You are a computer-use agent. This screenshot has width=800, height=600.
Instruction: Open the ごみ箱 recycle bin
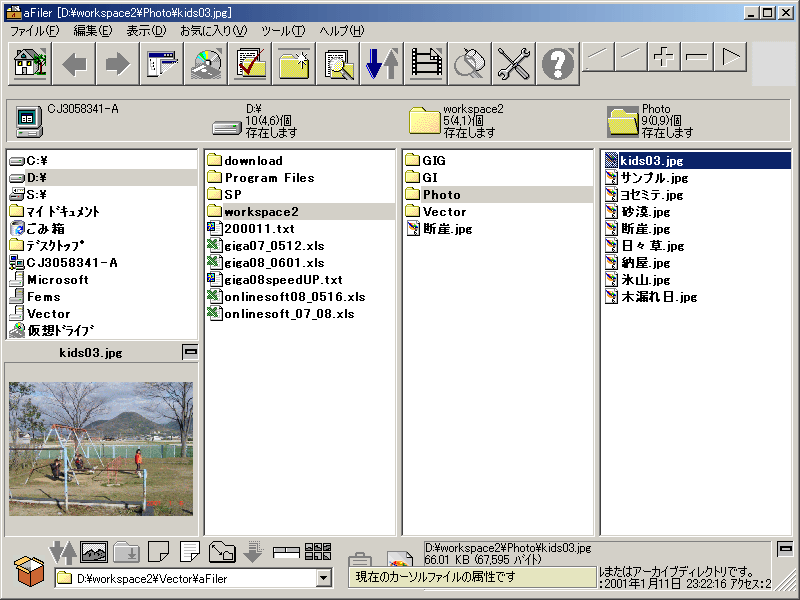(102, 229)
